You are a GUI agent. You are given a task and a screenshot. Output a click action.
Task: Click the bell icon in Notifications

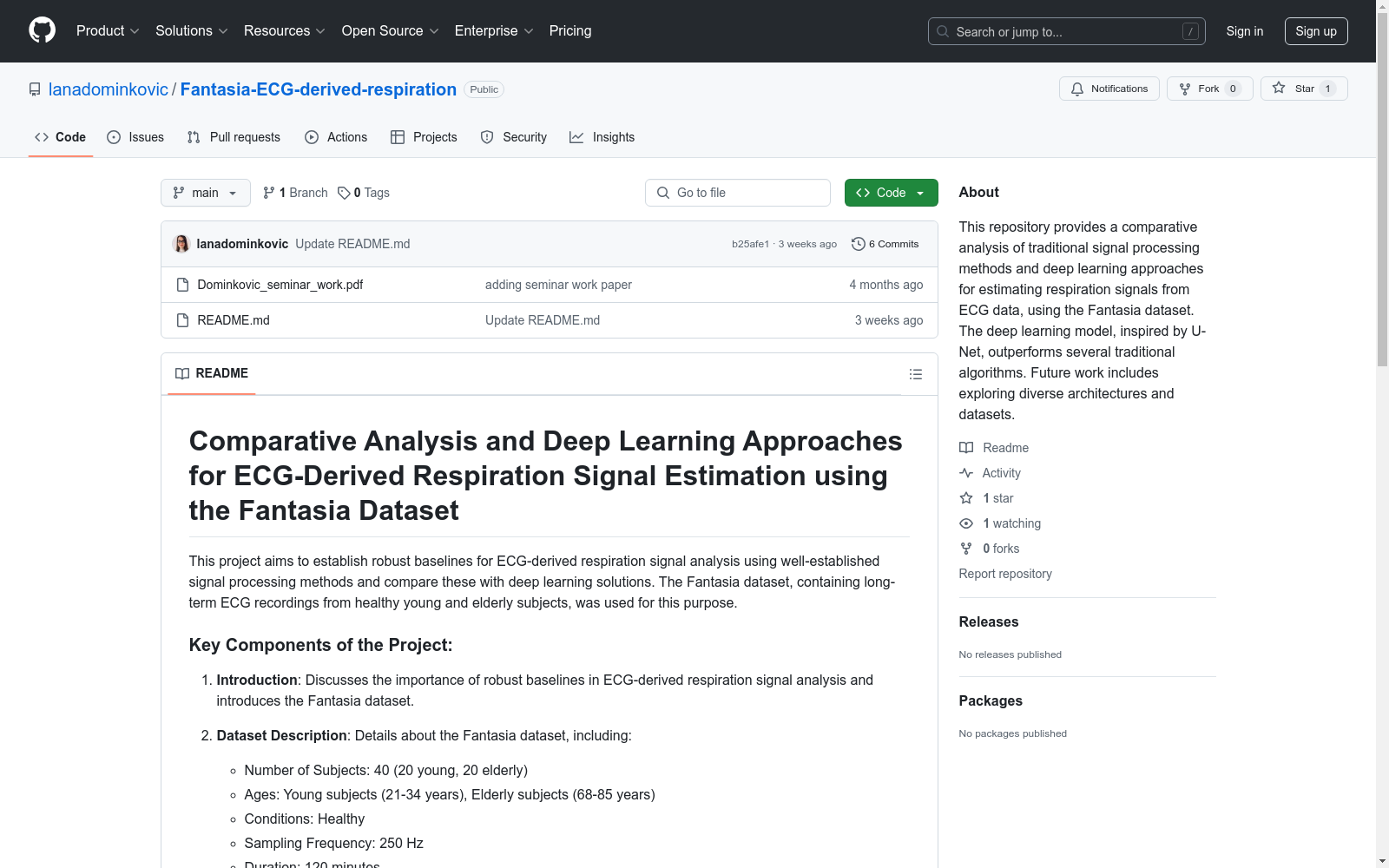[x=1077, y=89]
